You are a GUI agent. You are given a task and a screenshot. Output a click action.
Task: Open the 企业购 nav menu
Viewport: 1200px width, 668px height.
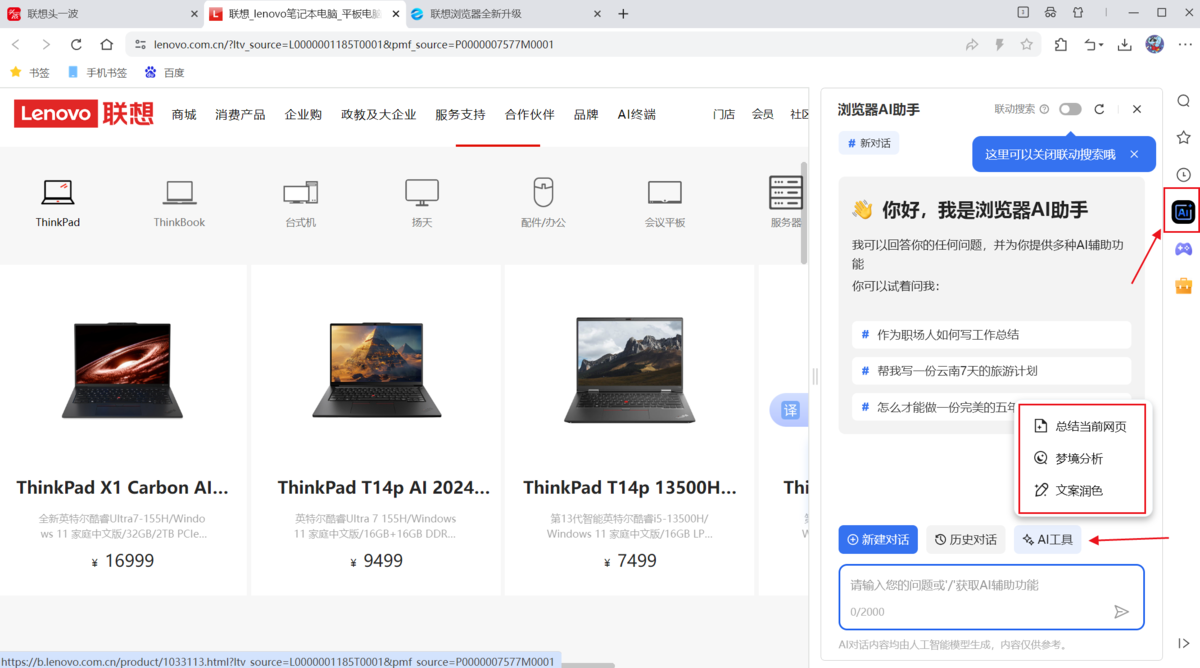pos(303,114)
